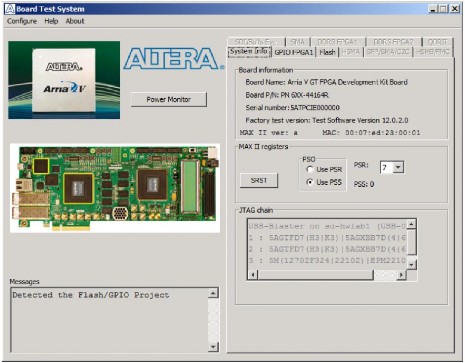Click the Factory test version line
This screenshot has width=465, height=363.
[327, 120]
